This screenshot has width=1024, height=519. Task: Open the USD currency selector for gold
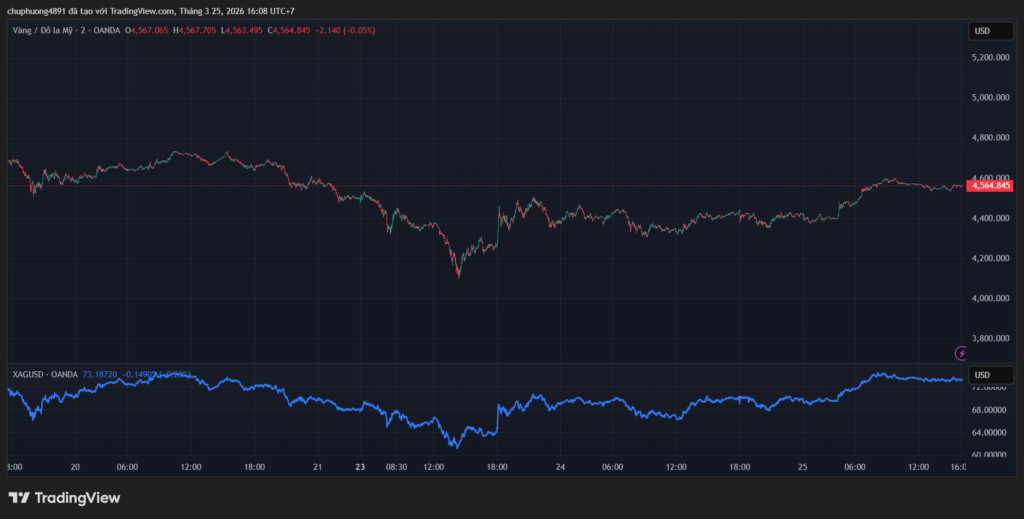point(982,31)
